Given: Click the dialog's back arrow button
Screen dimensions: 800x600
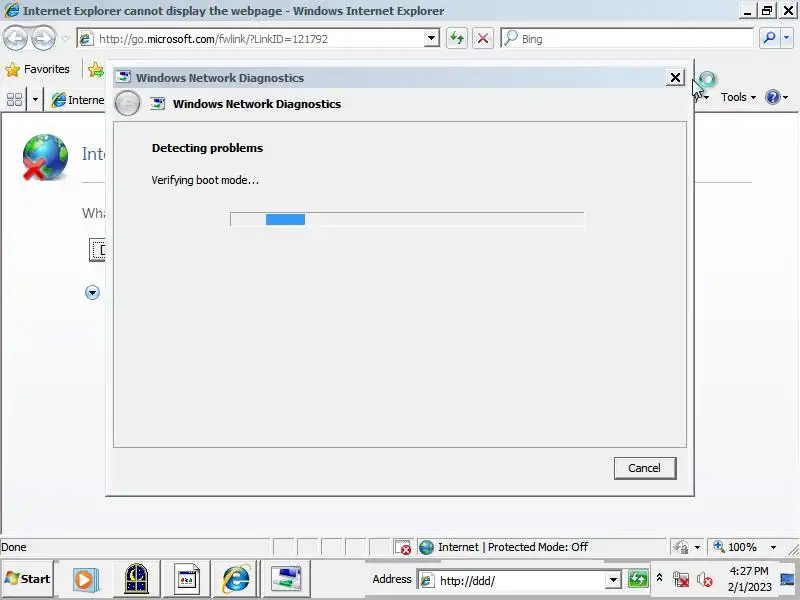Looking at the screenshot, I should coord(127,104).
